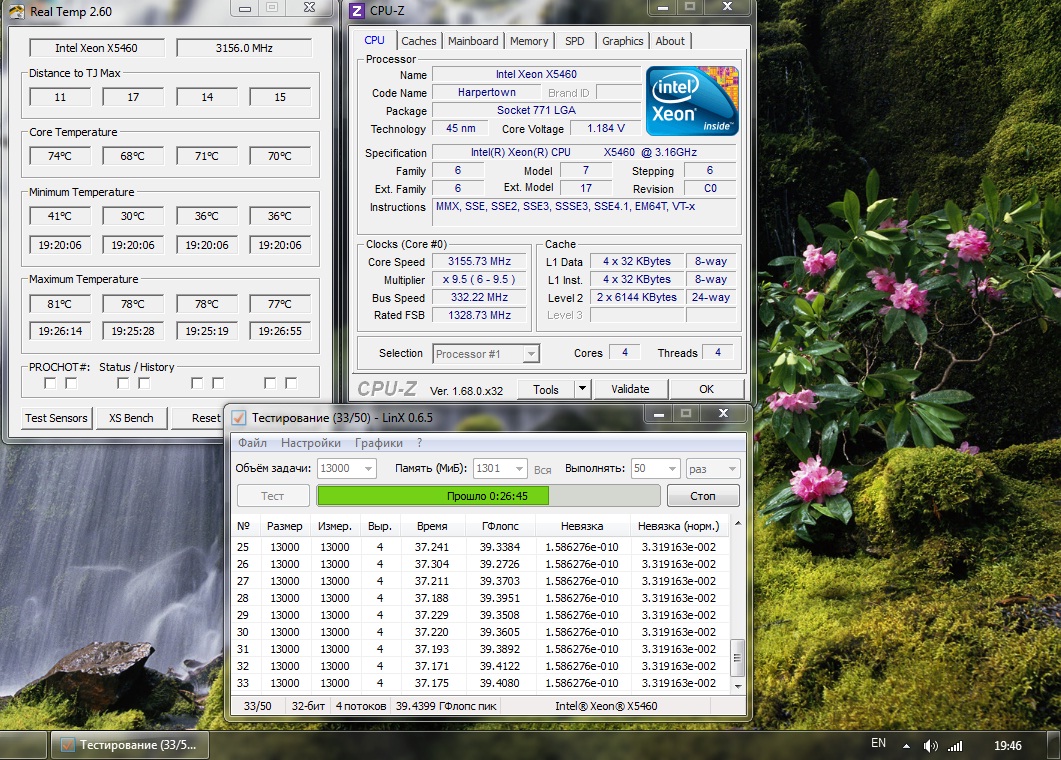Switch to the CPU tab in CPU-Z
Screen dimensions: 1061x760
(x=374, y=40)
